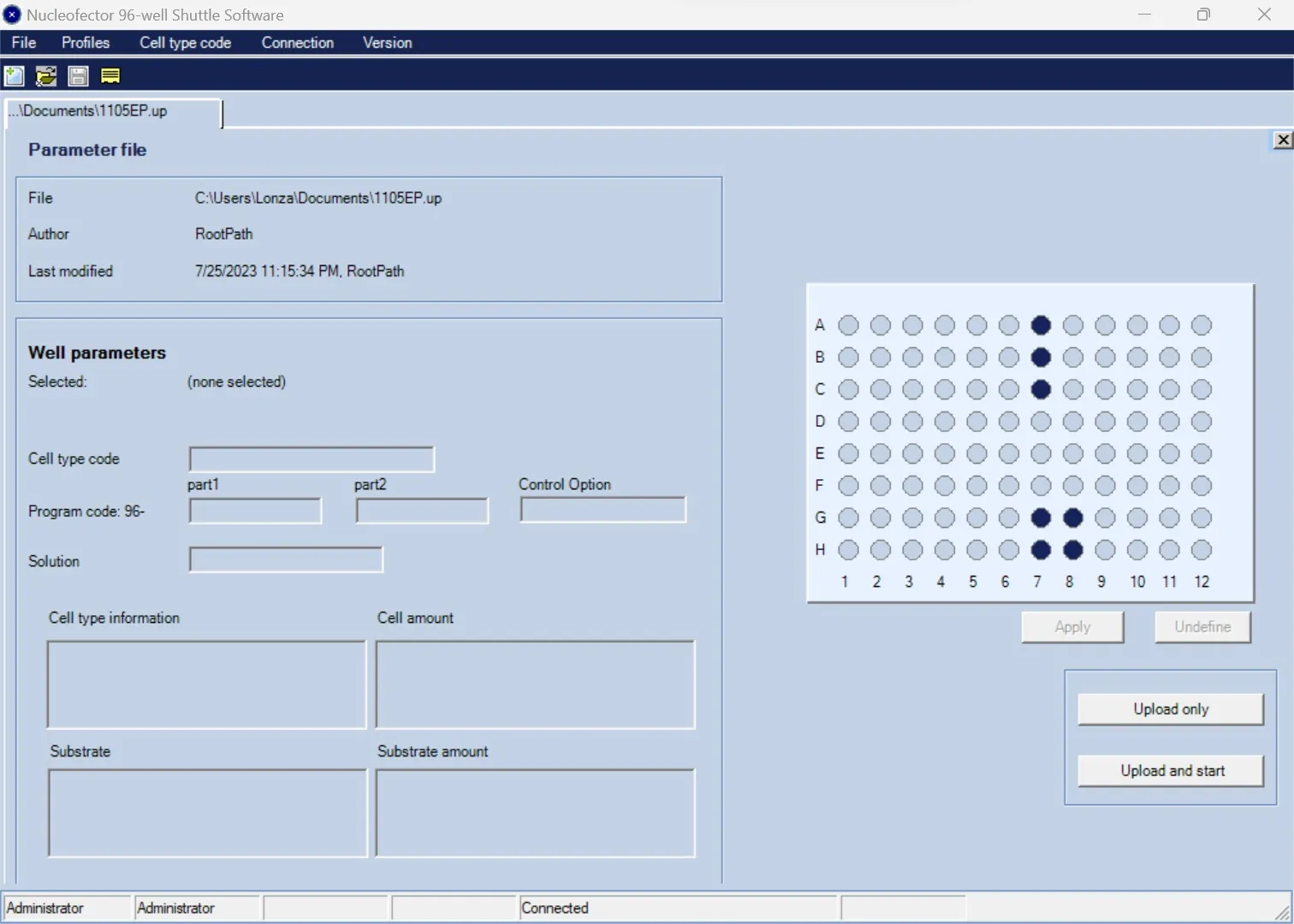Click the Upload and start button
This screenshot has height=924, width=1294.
(1171, 771)
